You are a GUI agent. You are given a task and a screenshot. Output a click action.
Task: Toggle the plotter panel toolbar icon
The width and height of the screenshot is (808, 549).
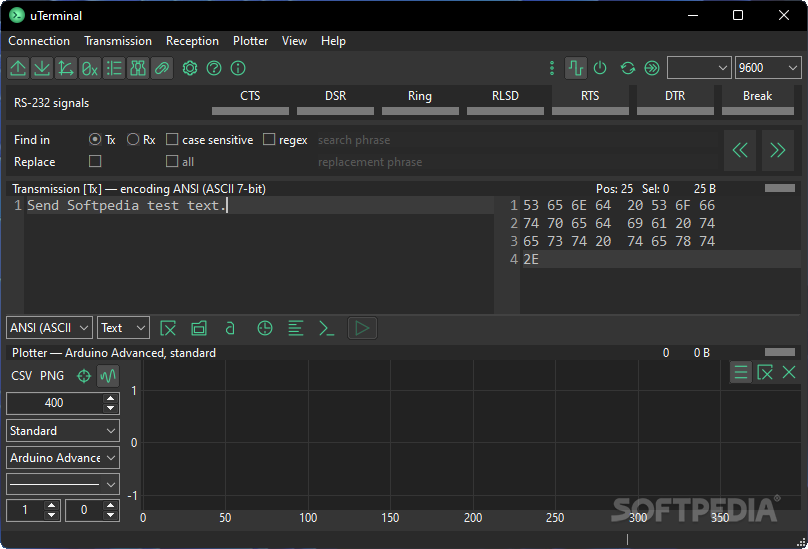point(66,68)
